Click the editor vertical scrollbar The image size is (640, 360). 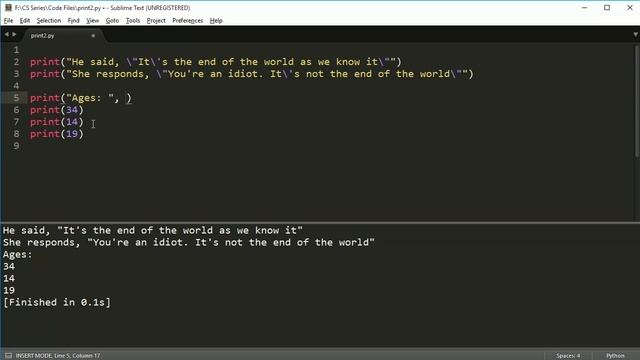[637, 100]
